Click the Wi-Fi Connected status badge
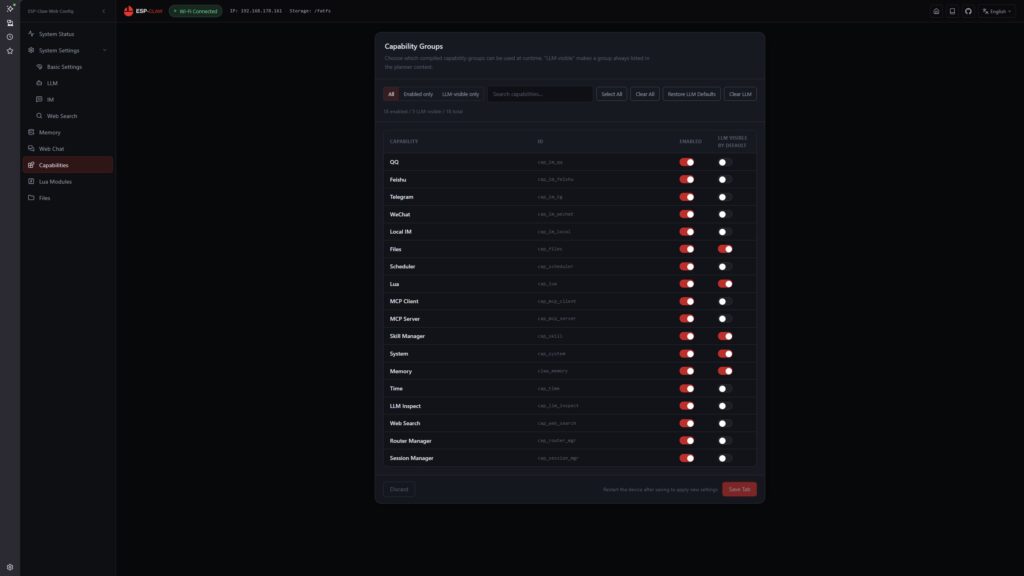Viewport: 1024px width, 576px height. (195, 11)
